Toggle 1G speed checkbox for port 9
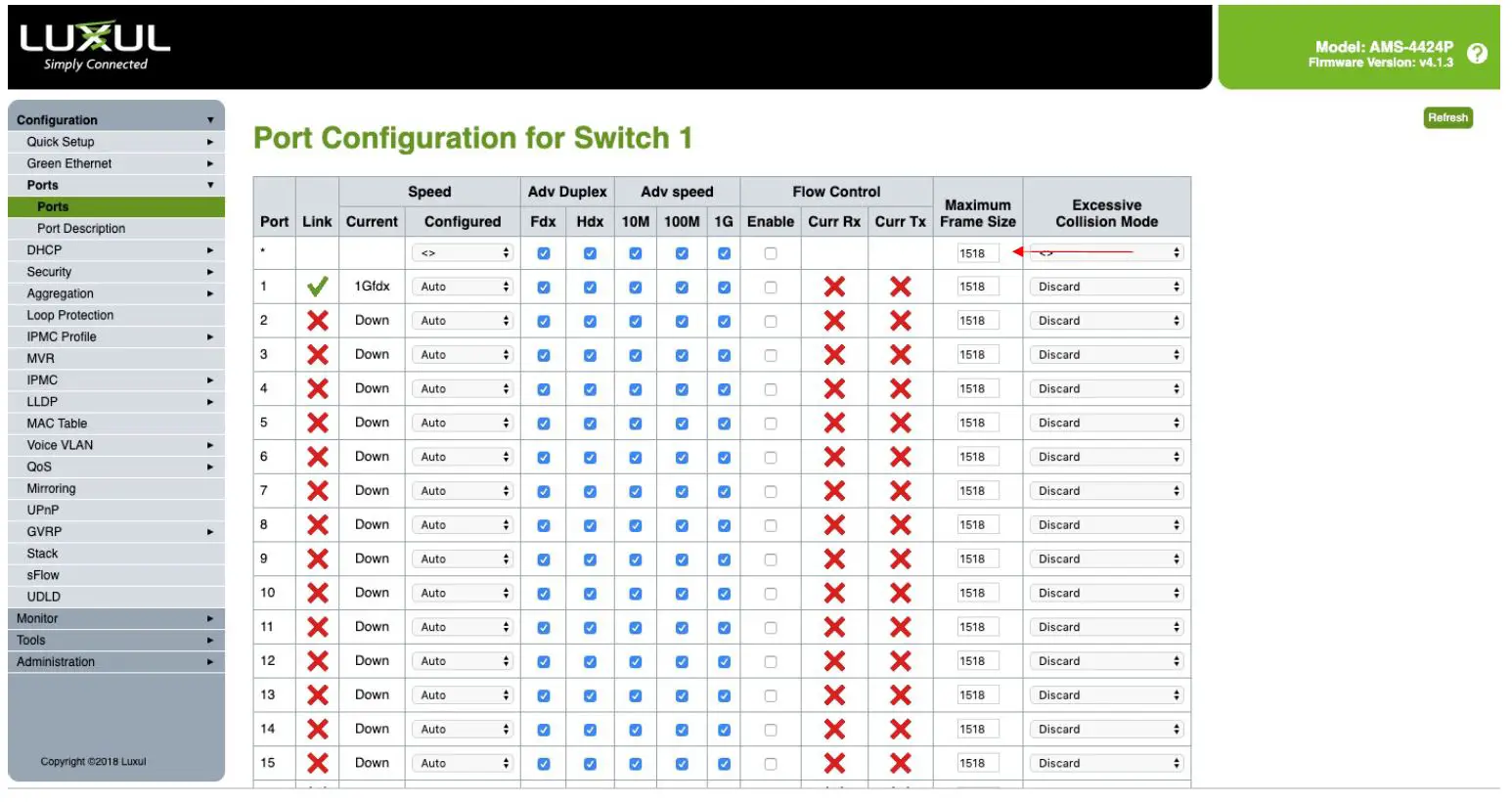This screenshot has width=1512, height=803. click(x=724, y=559)
